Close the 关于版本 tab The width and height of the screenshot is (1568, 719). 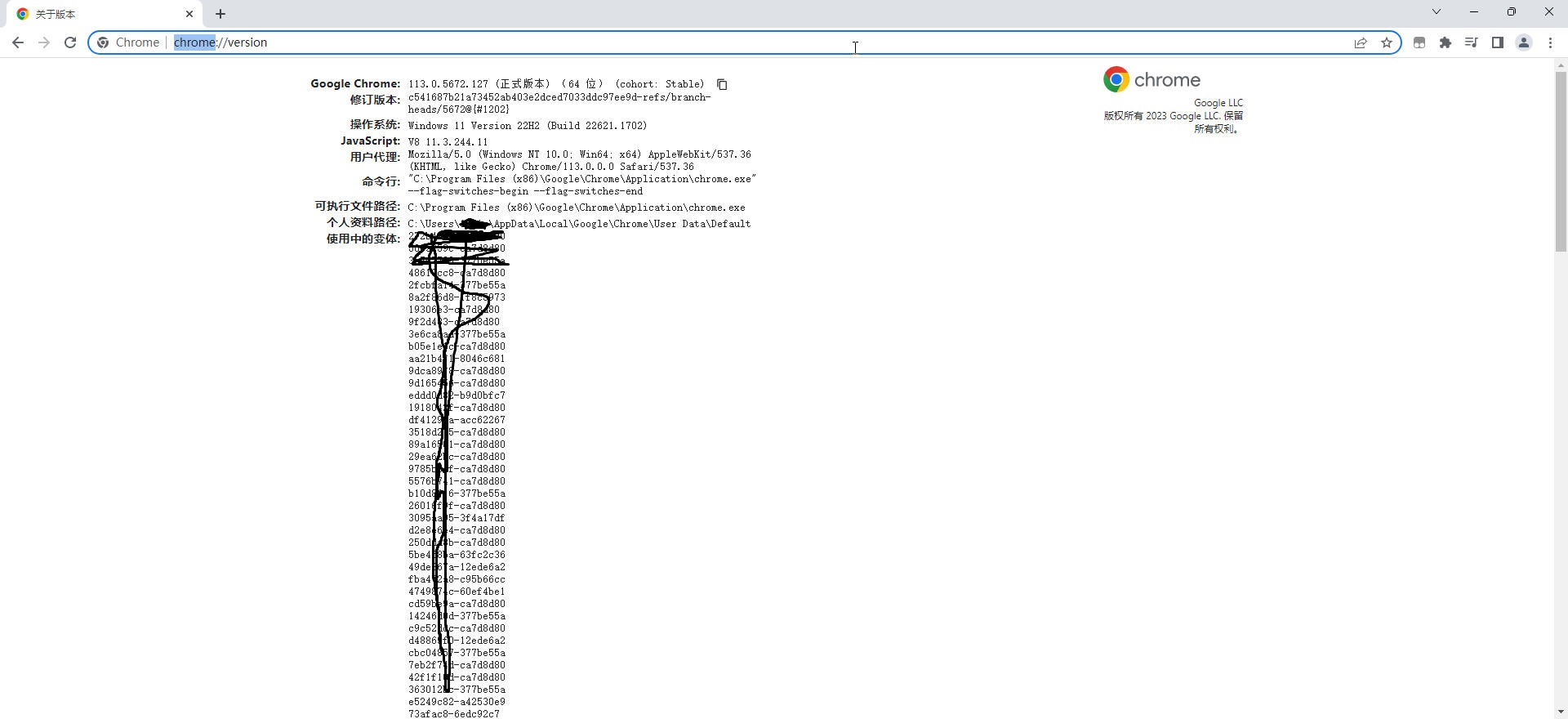click(189, 14)
